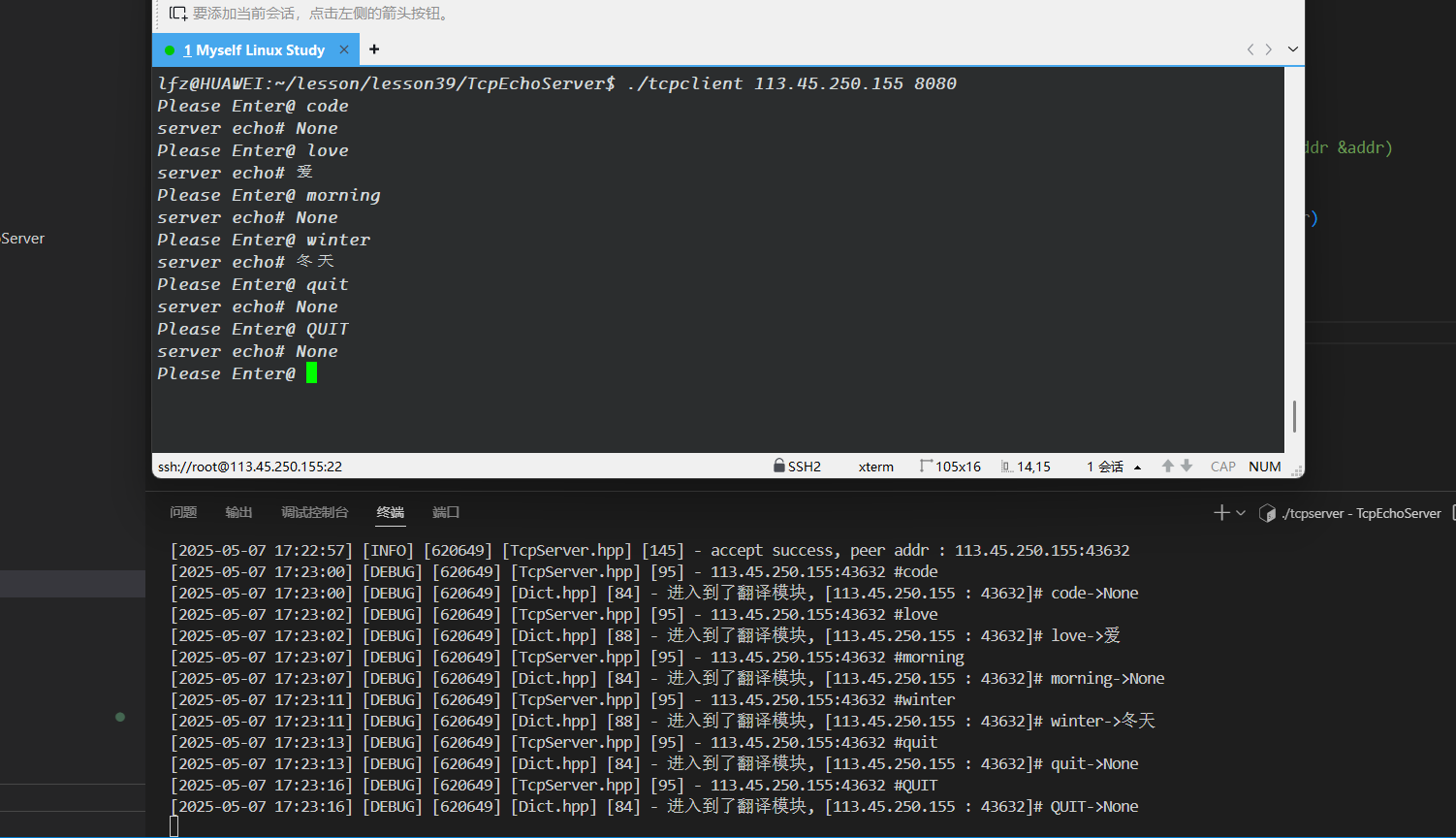
Task: Open the 问题 tab in VS Code panel
Action: (x=183, y=512)
